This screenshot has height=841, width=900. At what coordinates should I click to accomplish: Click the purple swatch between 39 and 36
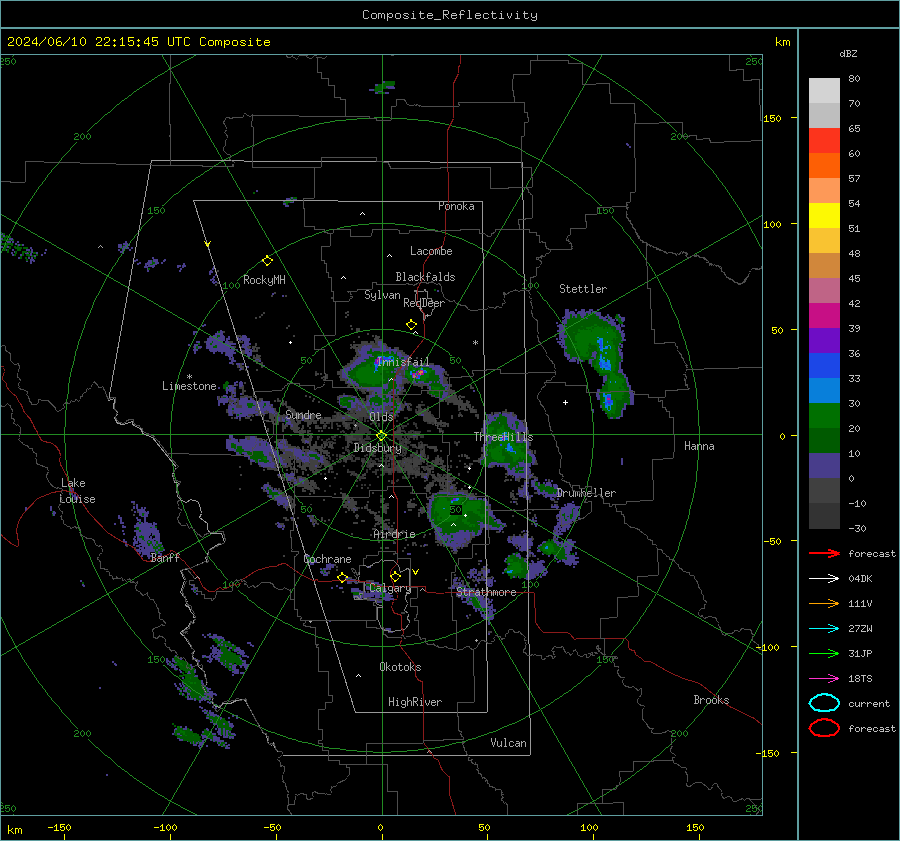(824, 340)
